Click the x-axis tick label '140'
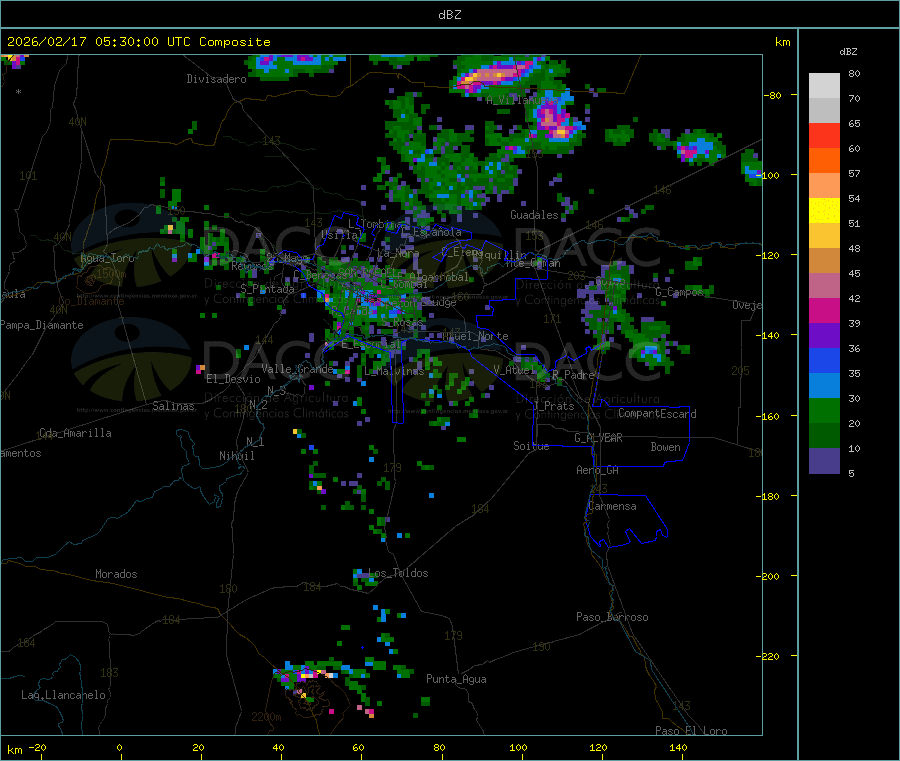The height and width of the screenshot is (761, 900). click(678, 748)
